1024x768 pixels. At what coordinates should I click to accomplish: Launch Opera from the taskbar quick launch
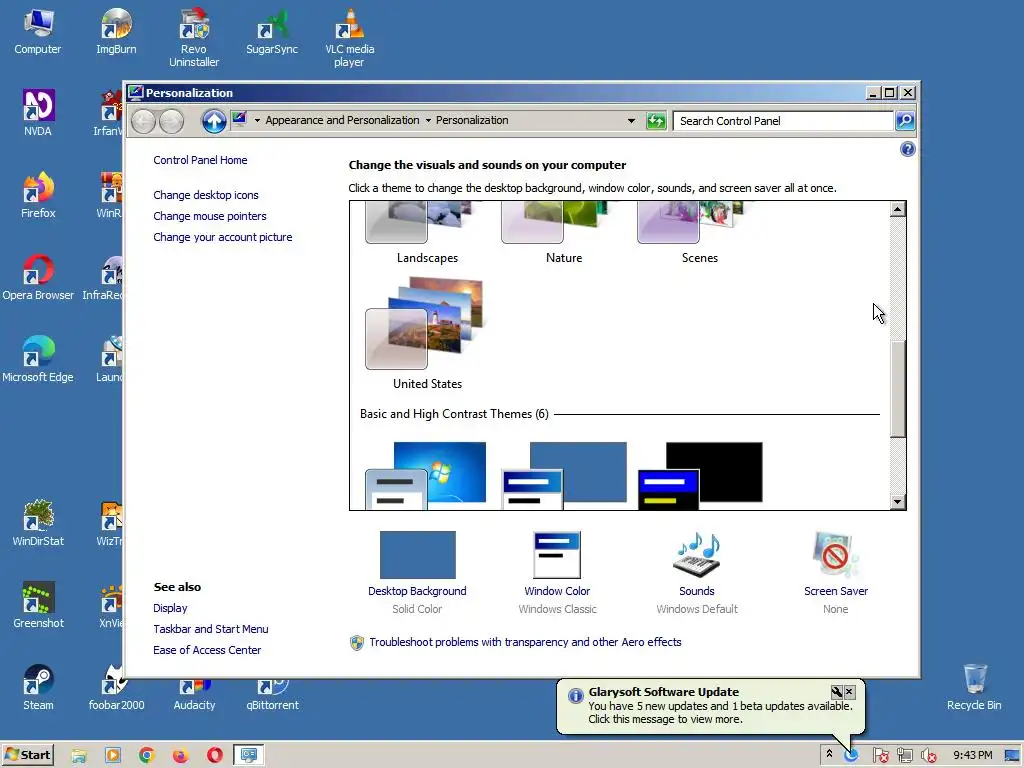click(215, 755)
